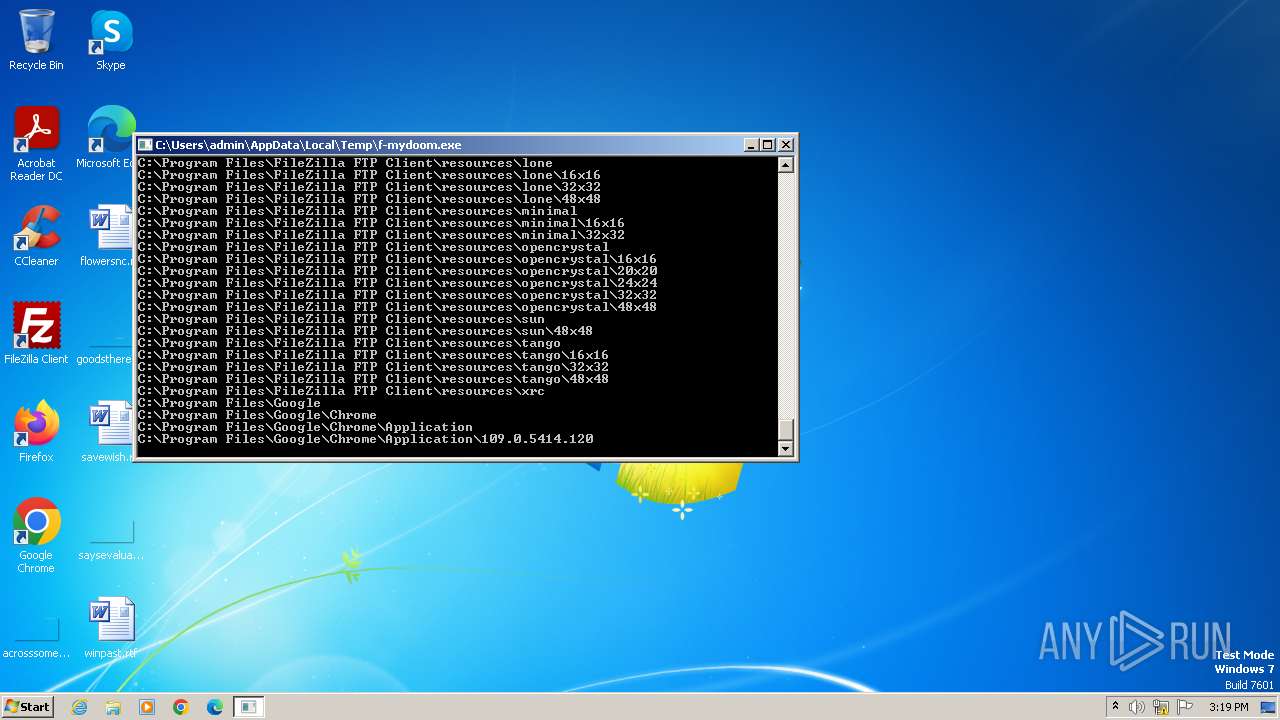Screen dimensions: 1280x720
Task: Minimize the f-mydoom.exe console window
Action: coord(751,145)
